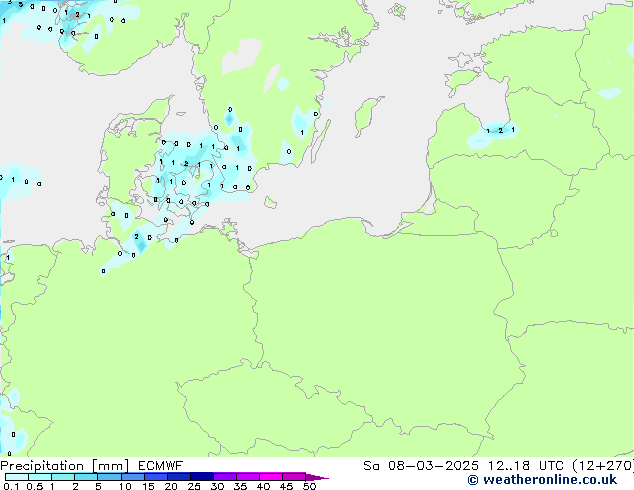Click the Gotland island on the map
Screen dimensions: 634x490
pos(368,116)
